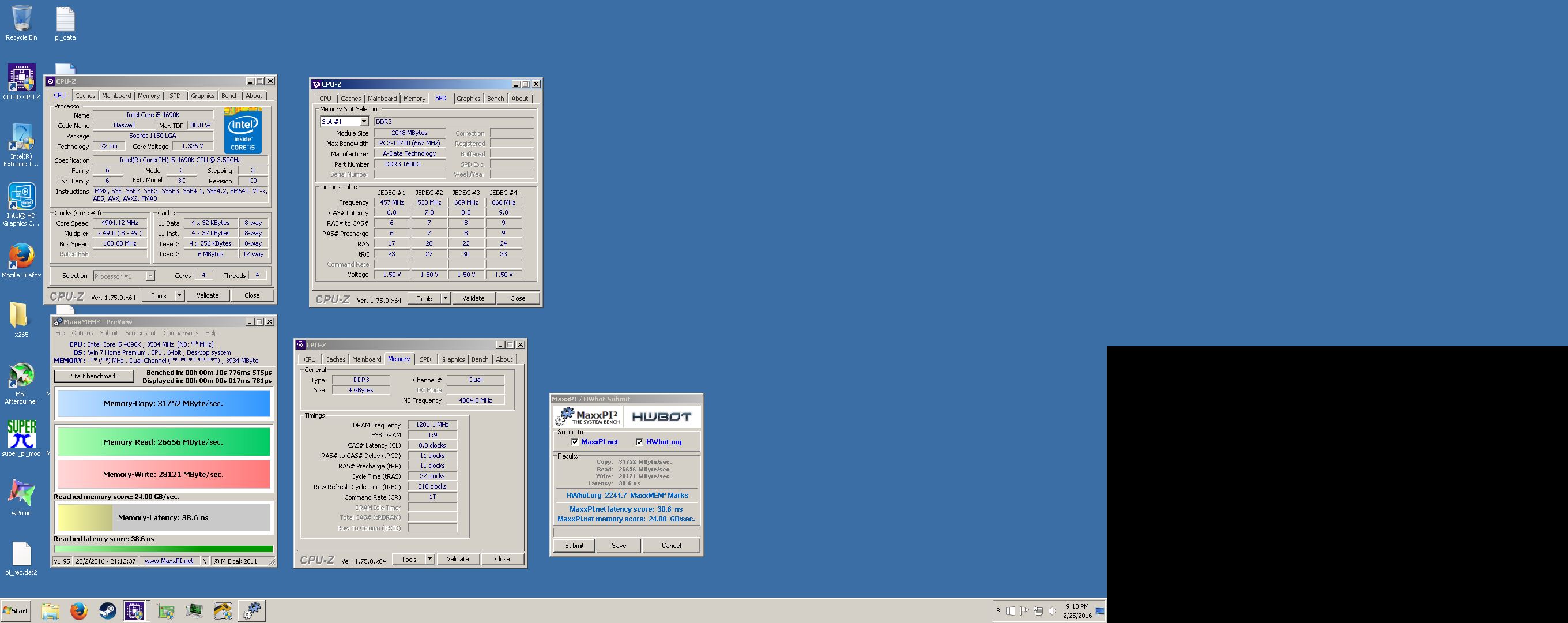Expand hidden system tray icons
The image size is (1568, 623).
(998, 610)
